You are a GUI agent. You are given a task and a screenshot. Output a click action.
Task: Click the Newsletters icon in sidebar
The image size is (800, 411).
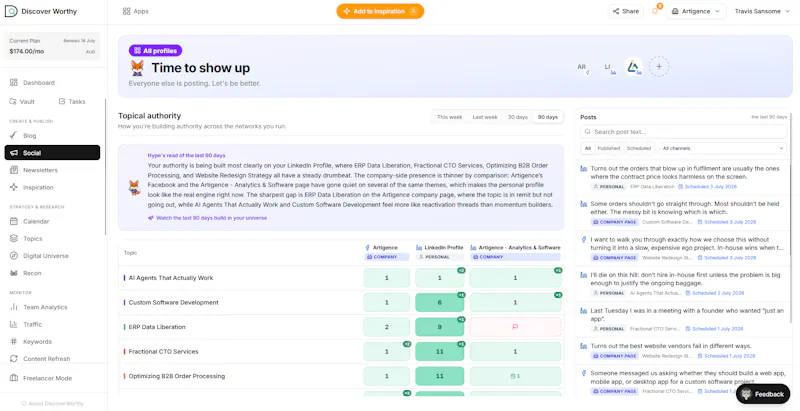pyautogui.click(x=14, y=170)
